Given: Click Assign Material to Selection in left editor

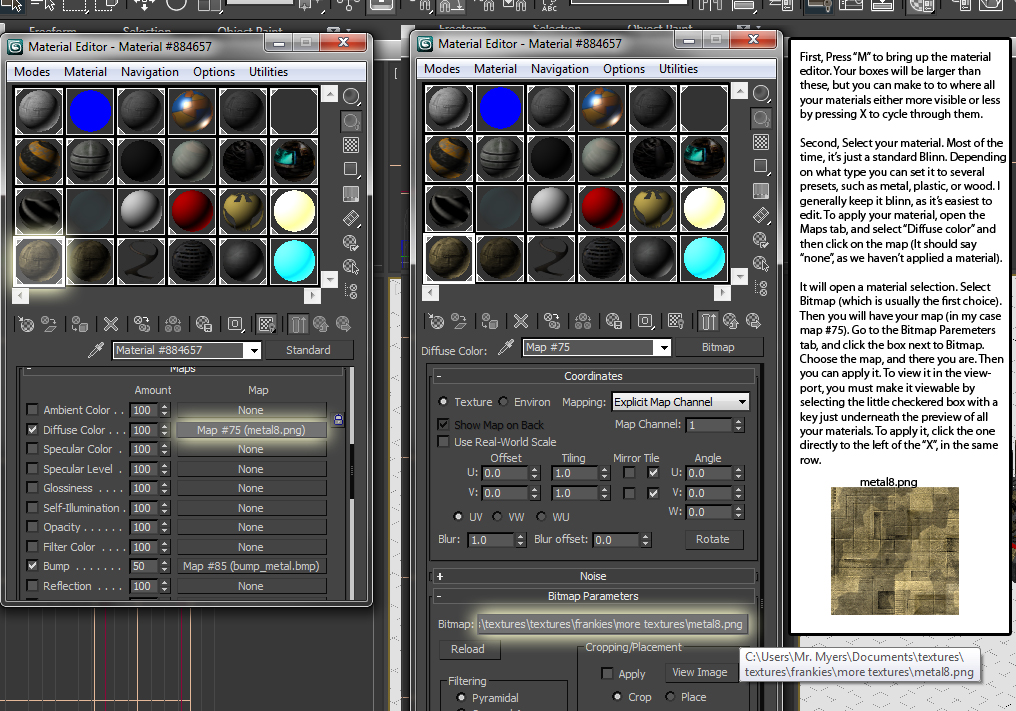Looking at the screenshot, I should [x=80, y=324].
